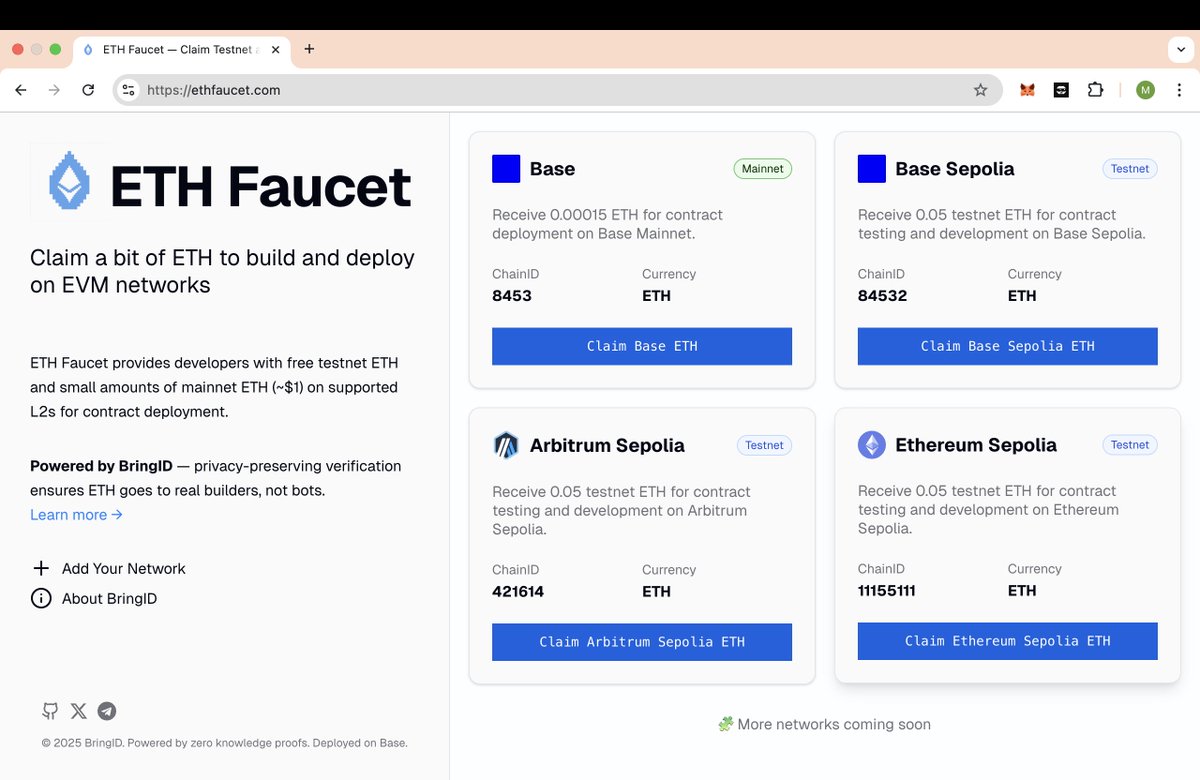The image size is (1200, 780).
Task: Click the info icon beside About BringID
Action: tap(41, 598)
